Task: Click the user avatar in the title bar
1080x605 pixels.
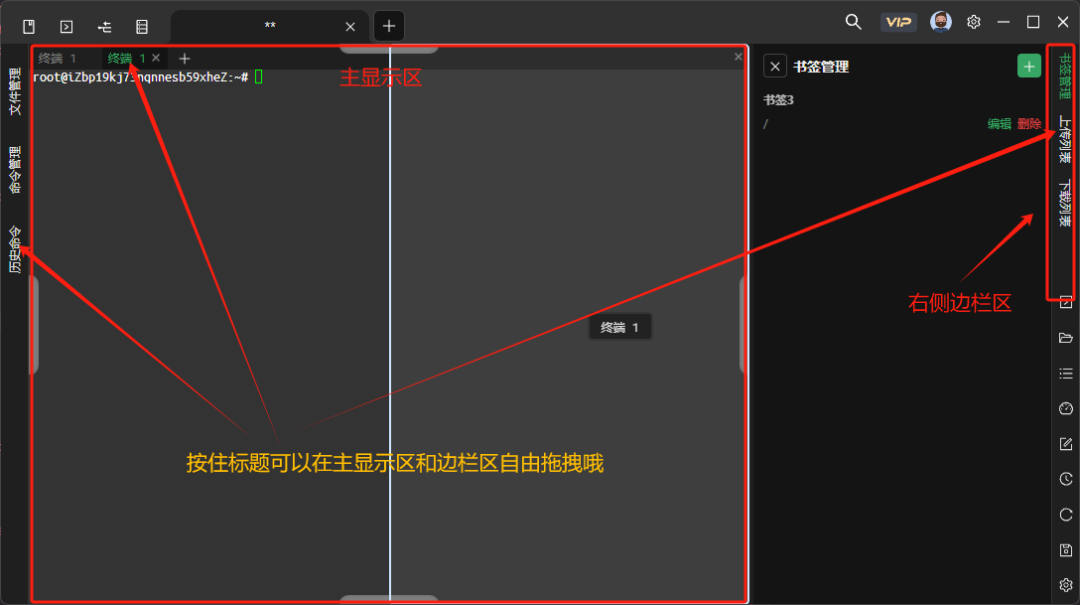Action: (941, 20)
